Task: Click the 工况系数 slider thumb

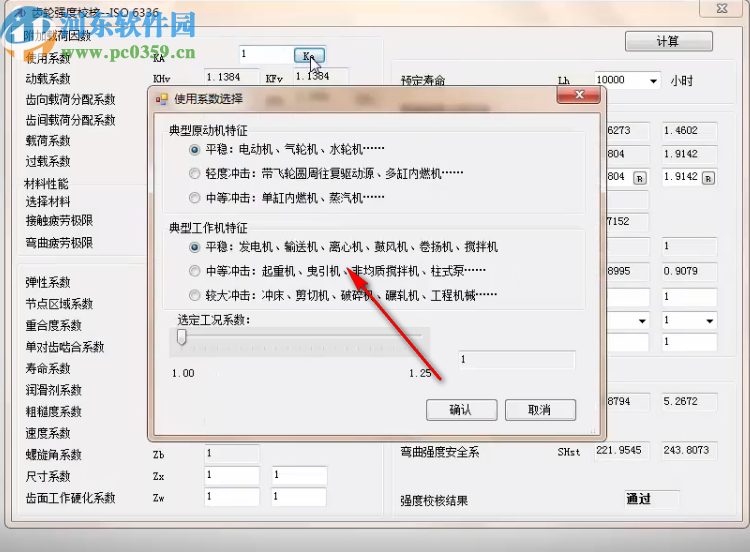Action: [181, 337]
